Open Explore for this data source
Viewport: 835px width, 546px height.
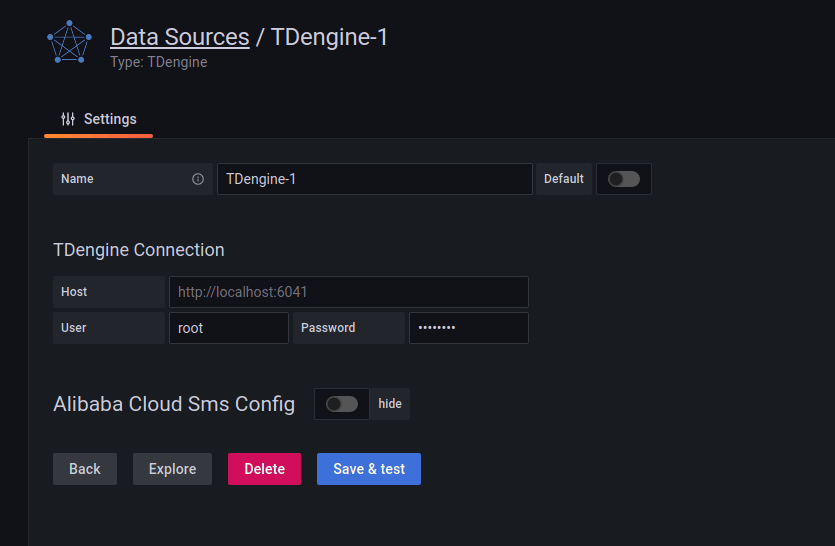(x=172, y=469)
